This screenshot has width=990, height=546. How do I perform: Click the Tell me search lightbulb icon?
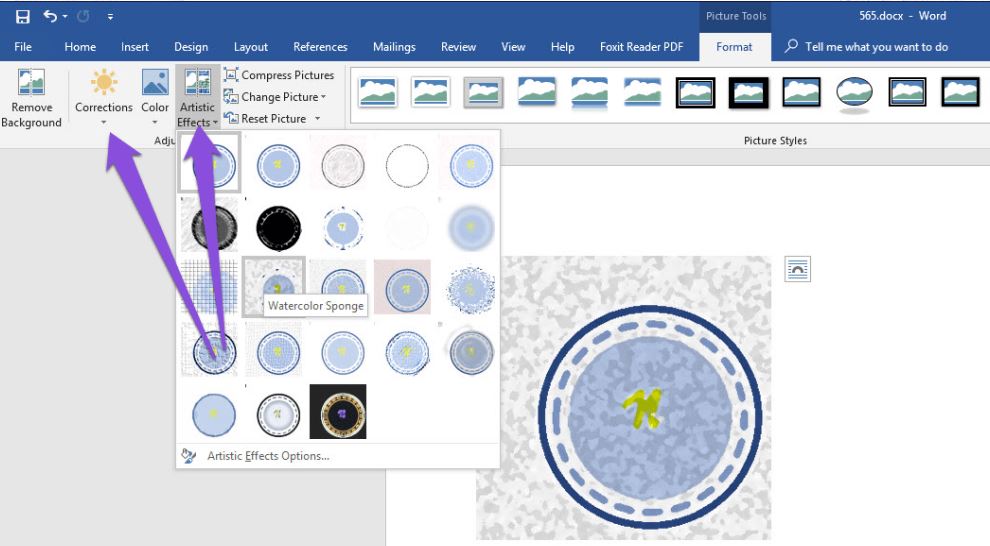[792, 47]
